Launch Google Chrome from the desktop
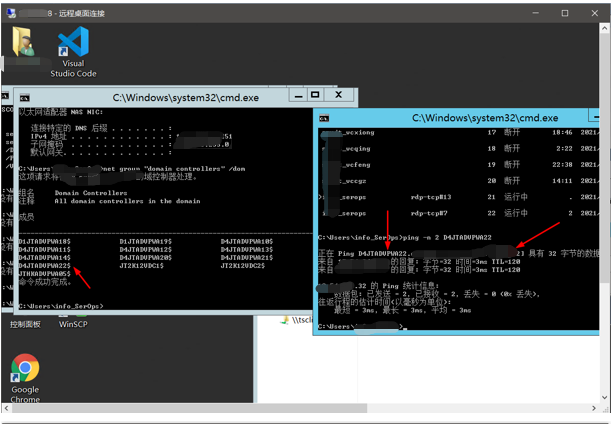The height and width of the screenshot is (424, 612). (x=25, y=368)
